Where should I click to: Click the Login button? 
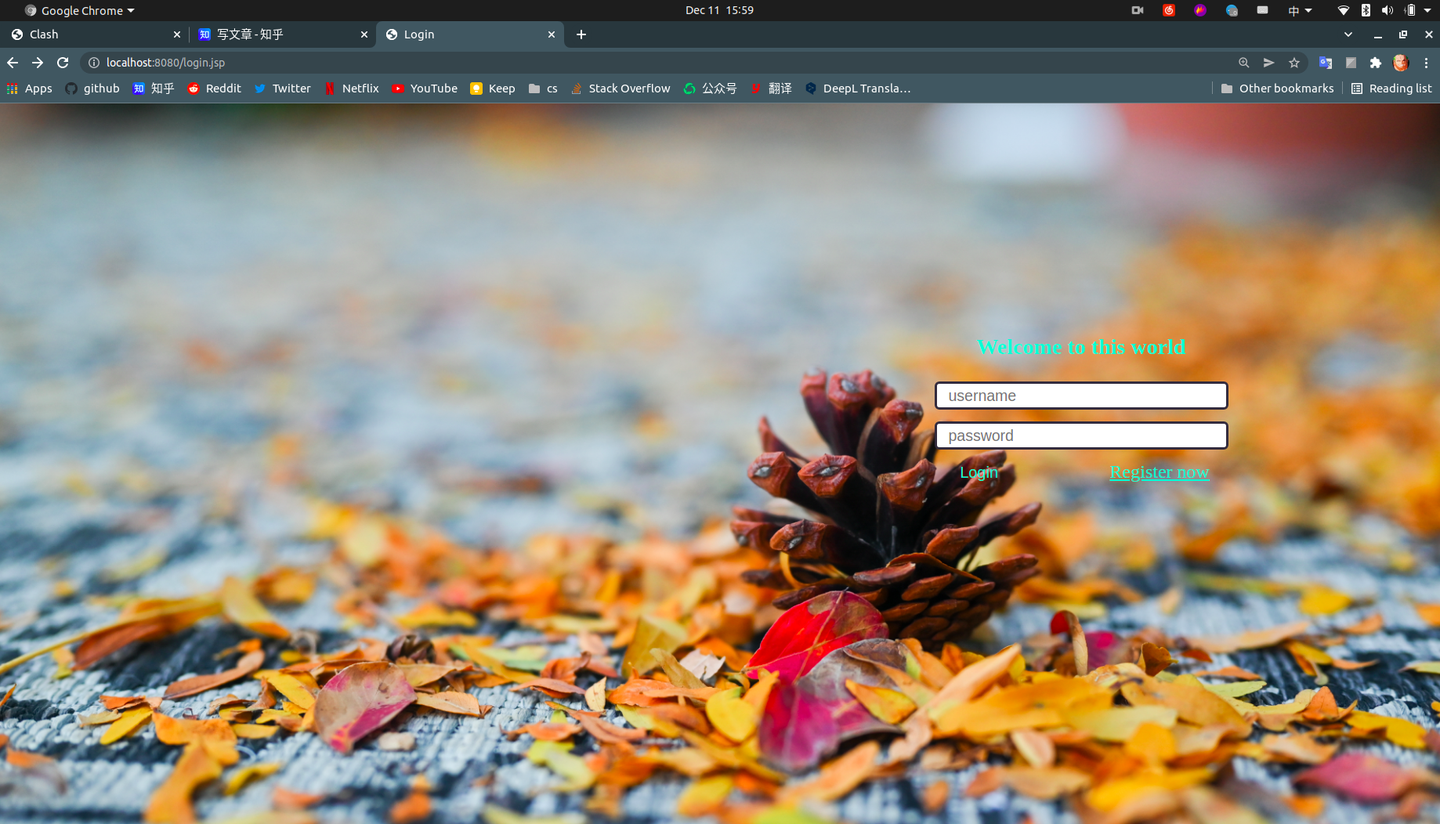[x=979, y=472]
